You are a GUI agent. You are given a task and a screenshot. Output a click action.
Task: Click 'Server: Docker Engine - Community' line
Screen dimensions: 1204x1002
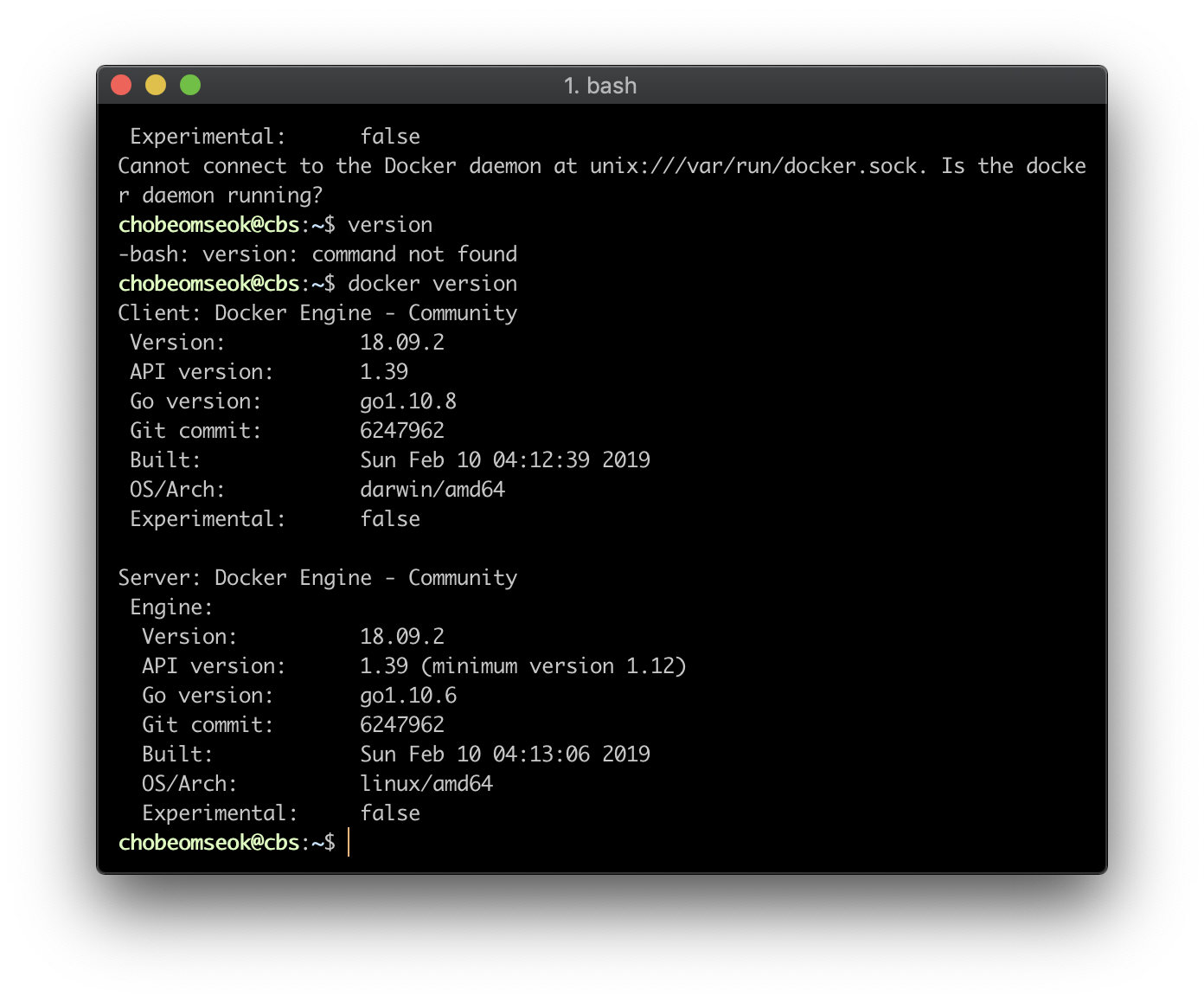tap(317, 578)
